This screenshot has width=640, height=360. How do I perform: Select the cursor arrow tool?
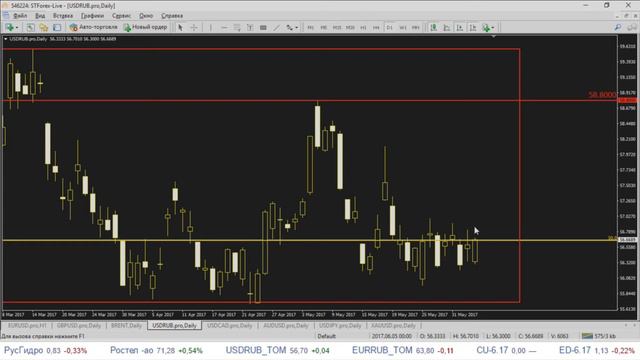tap(180, 27)
